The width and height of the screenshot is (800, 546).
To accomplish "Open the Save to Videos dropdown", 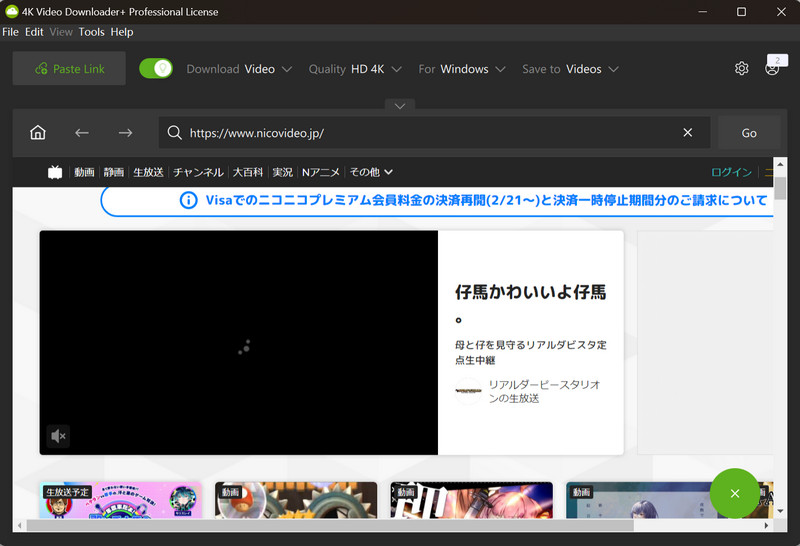I will (x=570, y=69).
